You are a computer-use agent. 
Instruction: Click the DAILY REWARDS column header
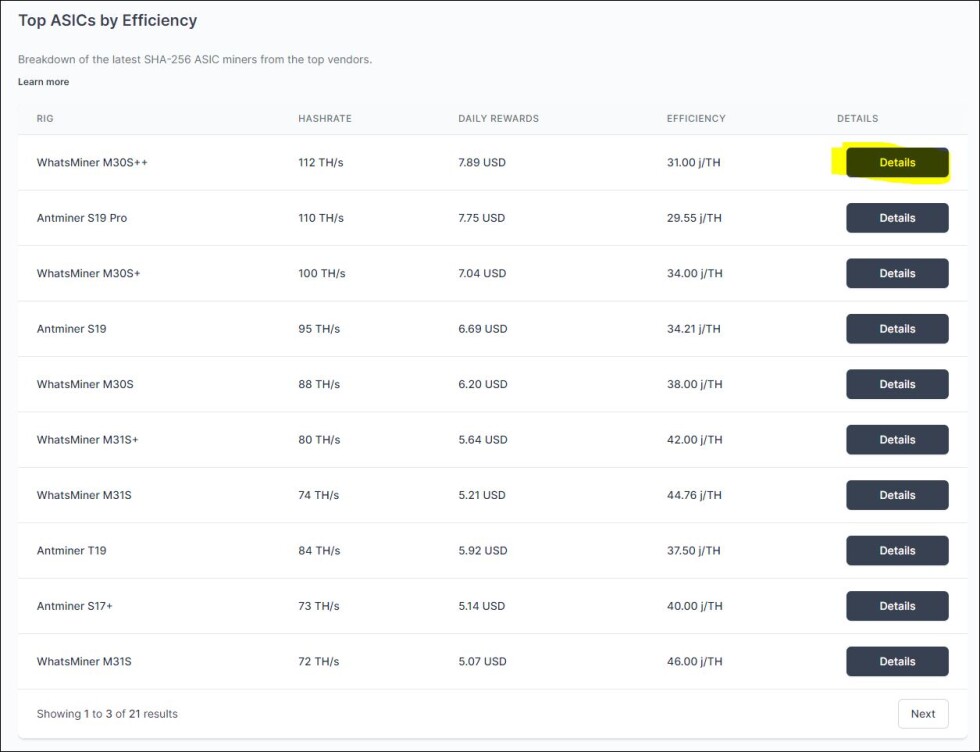pos(498,118)
